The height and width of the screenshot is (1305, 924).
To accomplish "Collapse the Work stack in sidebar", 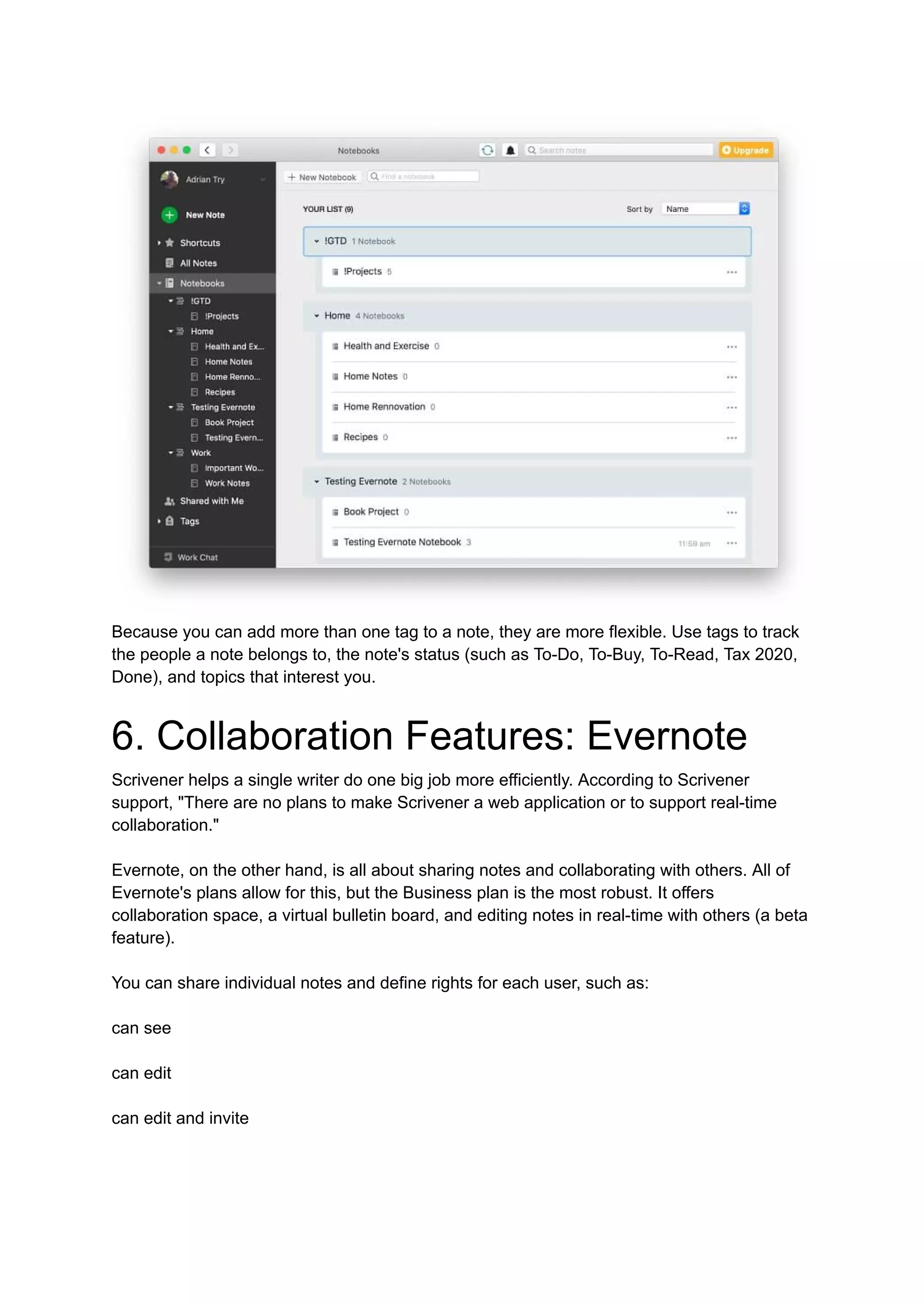I will click(171, 453).
